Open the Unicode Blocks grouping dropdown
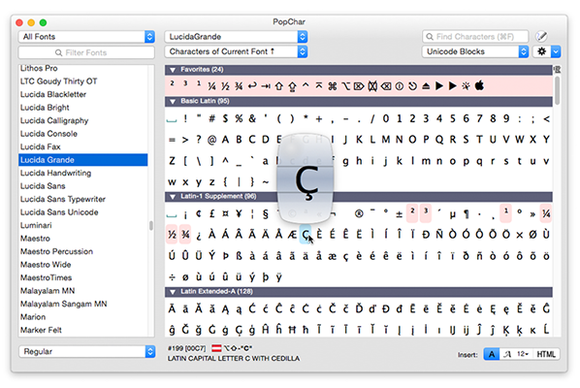The width and height of the screenshot is (580, 388). [475, 51]
